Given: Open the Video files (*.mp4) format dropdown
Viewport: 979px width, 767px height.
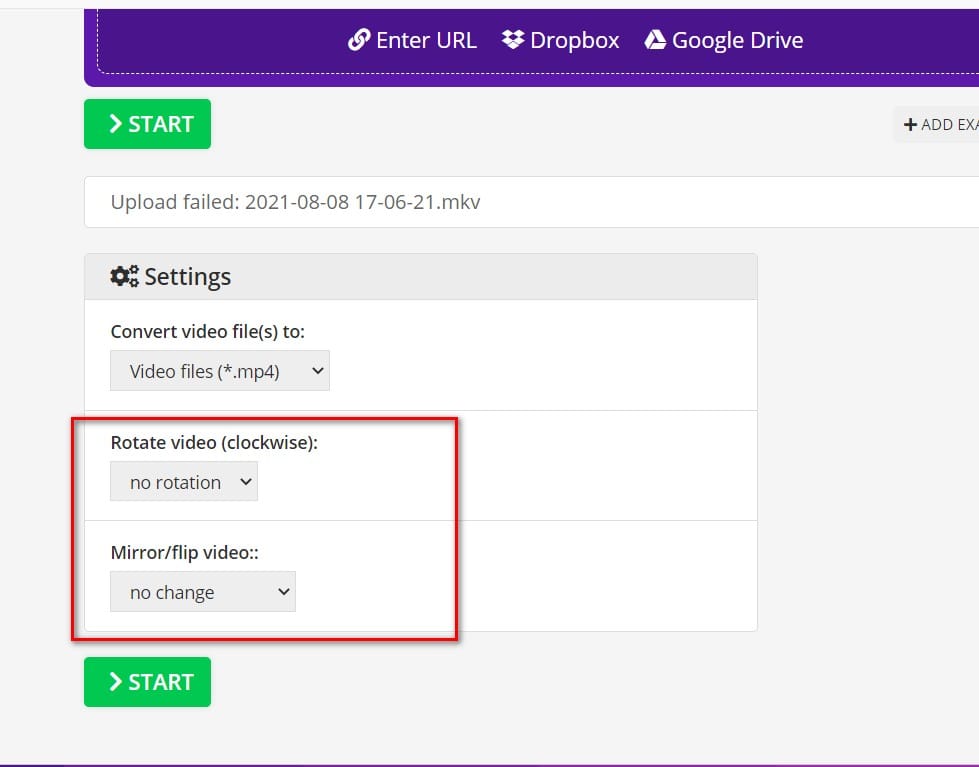Looking at the screenshot, I should click(219, 371).
